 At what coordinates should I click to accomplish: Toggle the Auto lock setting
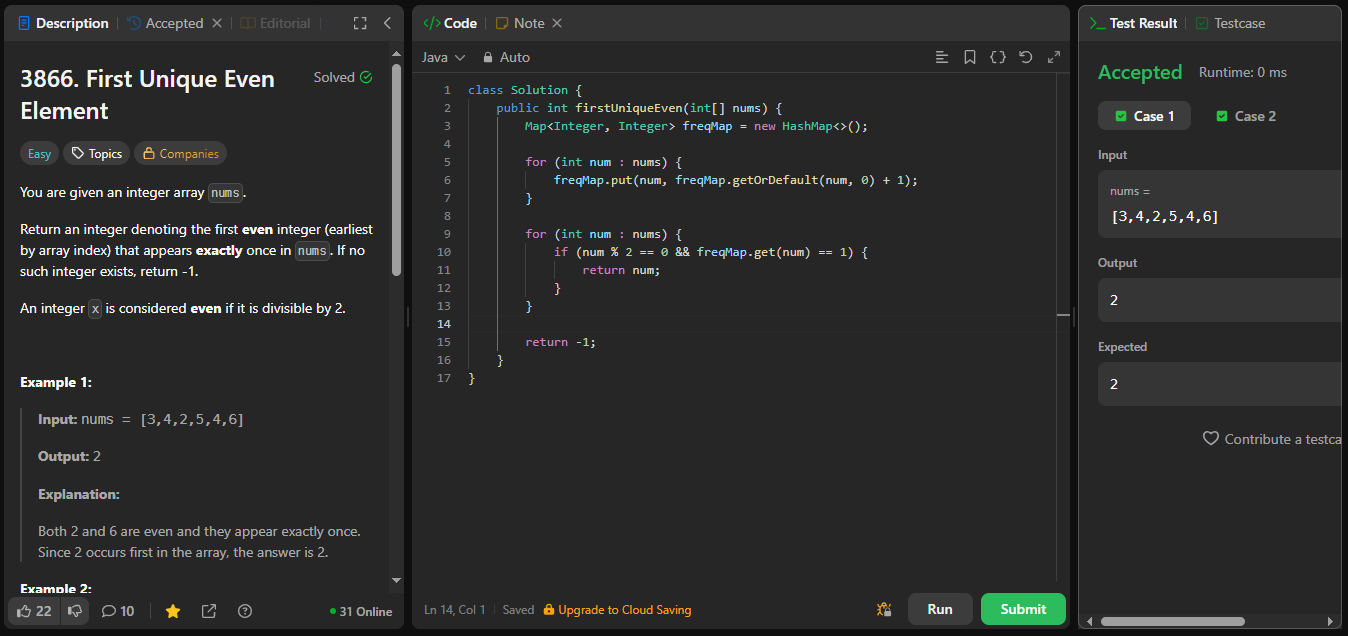coord(506,57)
